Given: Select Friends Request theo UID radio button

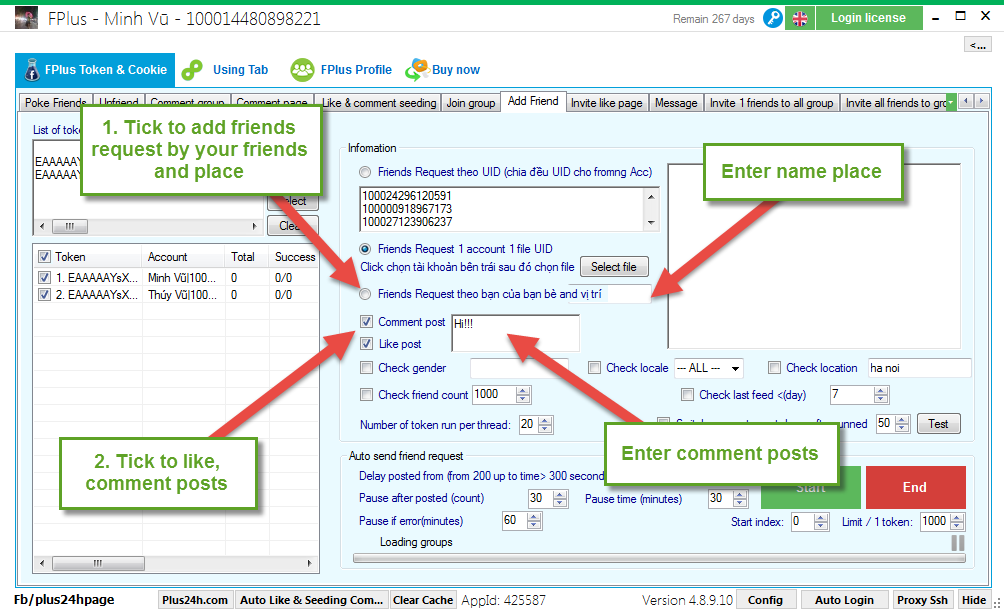Looking at the screenshot, I should (366, 172).
